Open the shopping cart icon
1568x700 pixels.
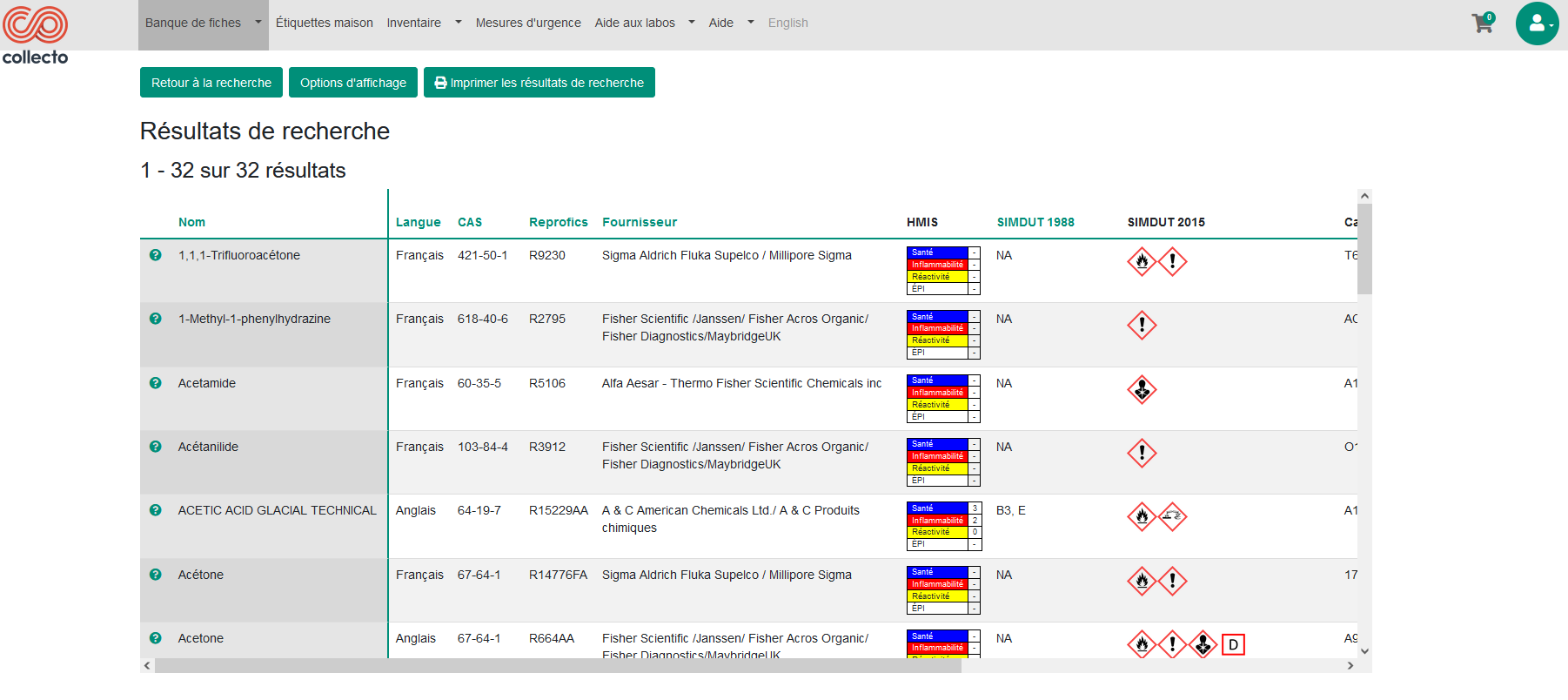point(1483,23)
